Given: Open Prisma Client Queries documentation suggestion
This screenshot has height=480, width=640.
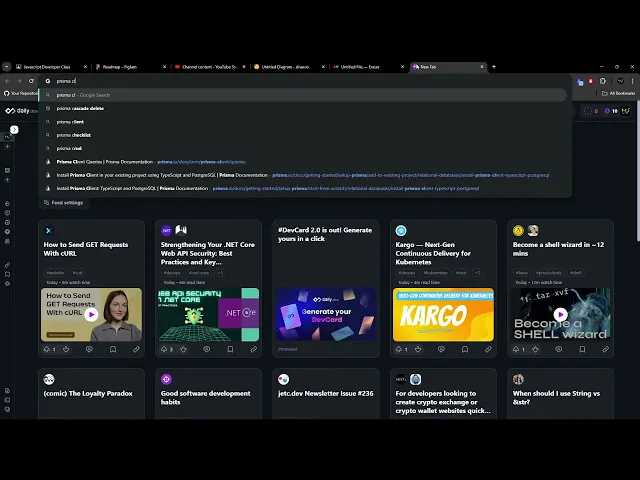Looking at the screenshot, I should [x=303, y=162].
